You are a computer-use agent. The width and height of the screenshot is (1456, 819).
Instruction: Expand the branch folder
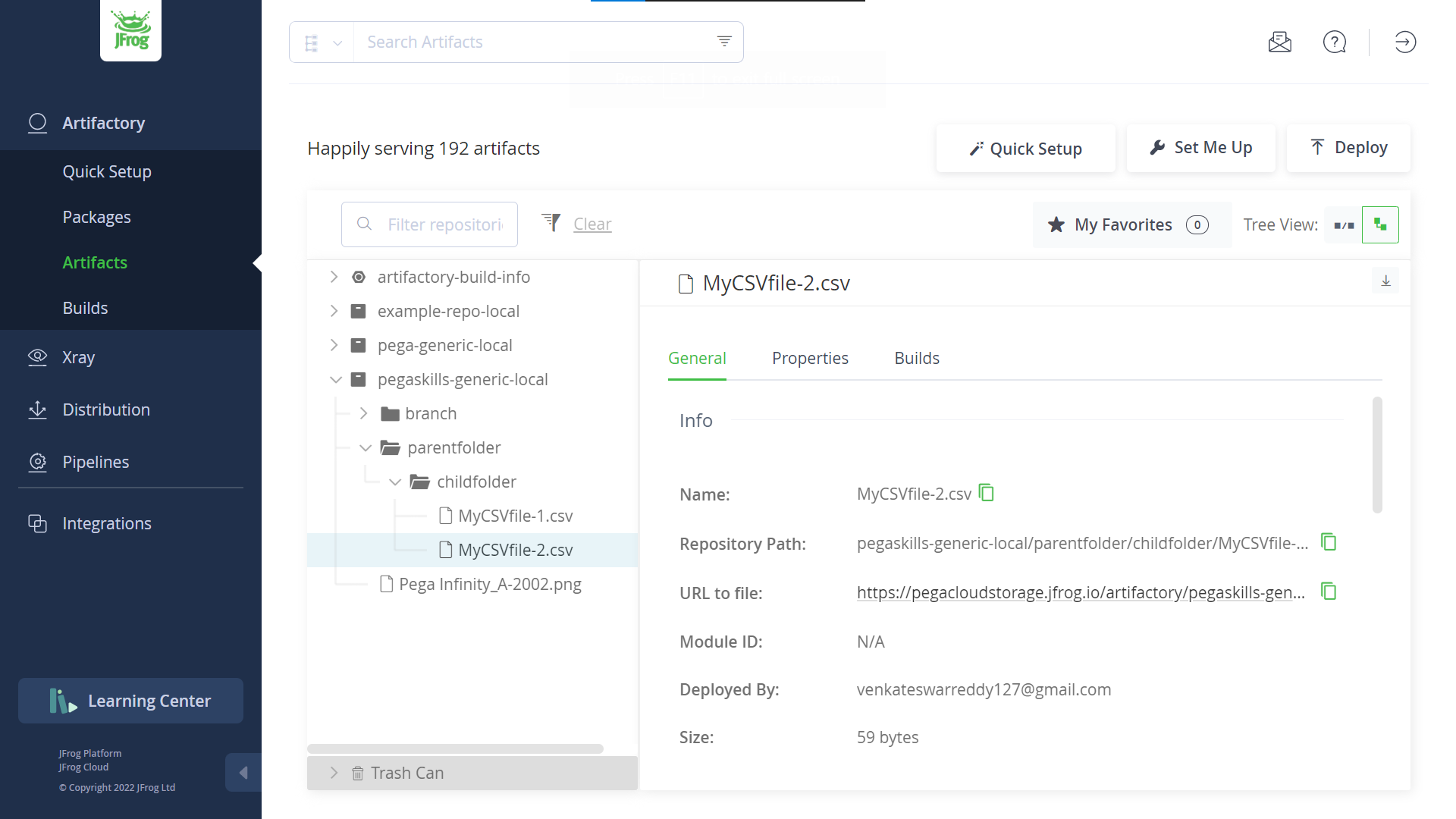[363, 414]
